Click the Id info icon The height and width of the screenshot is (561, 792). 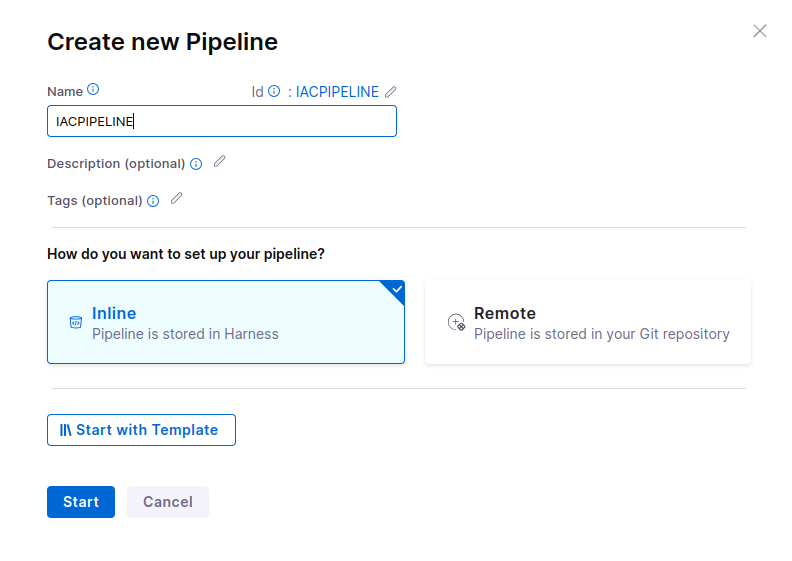click(x=274, y=91)
